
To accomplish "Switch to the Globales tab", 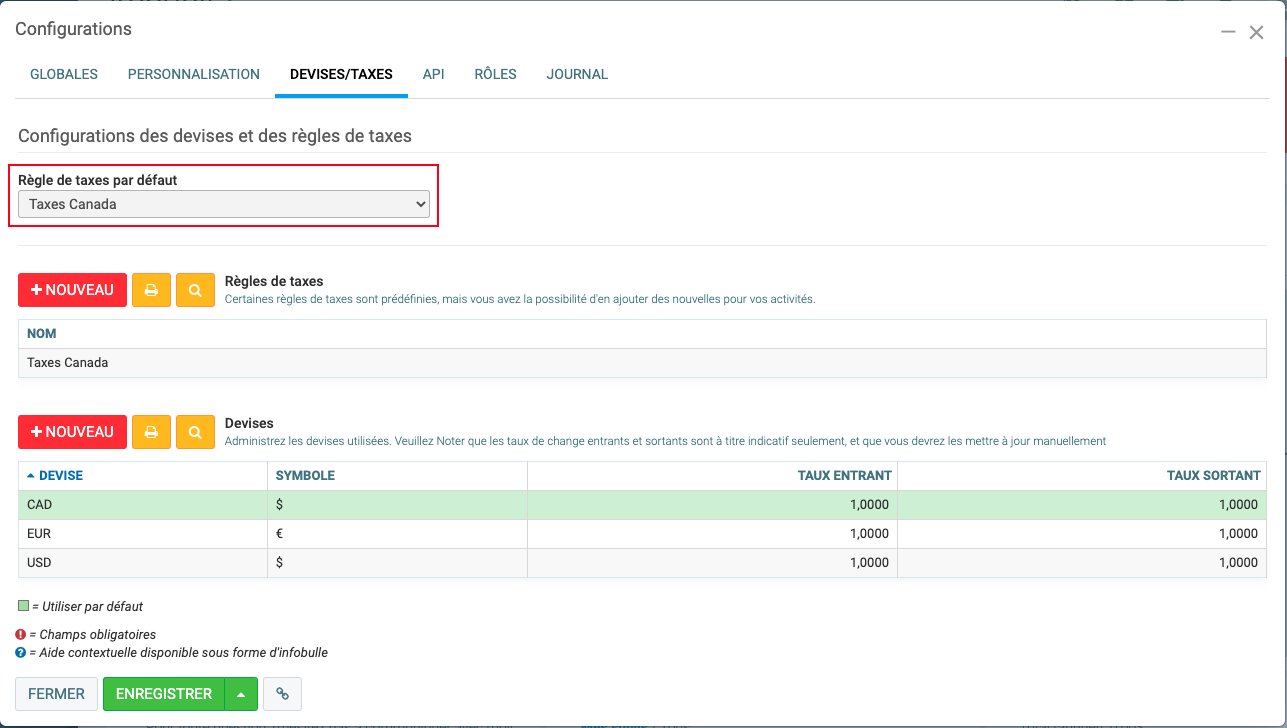I will [64, 74].
